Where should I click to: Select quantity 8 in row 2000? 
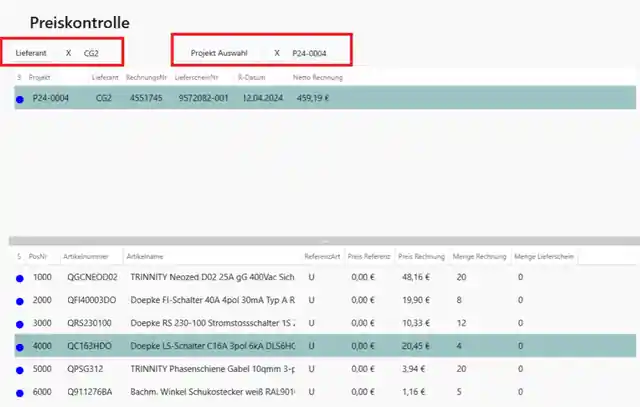tap(459, 300)
